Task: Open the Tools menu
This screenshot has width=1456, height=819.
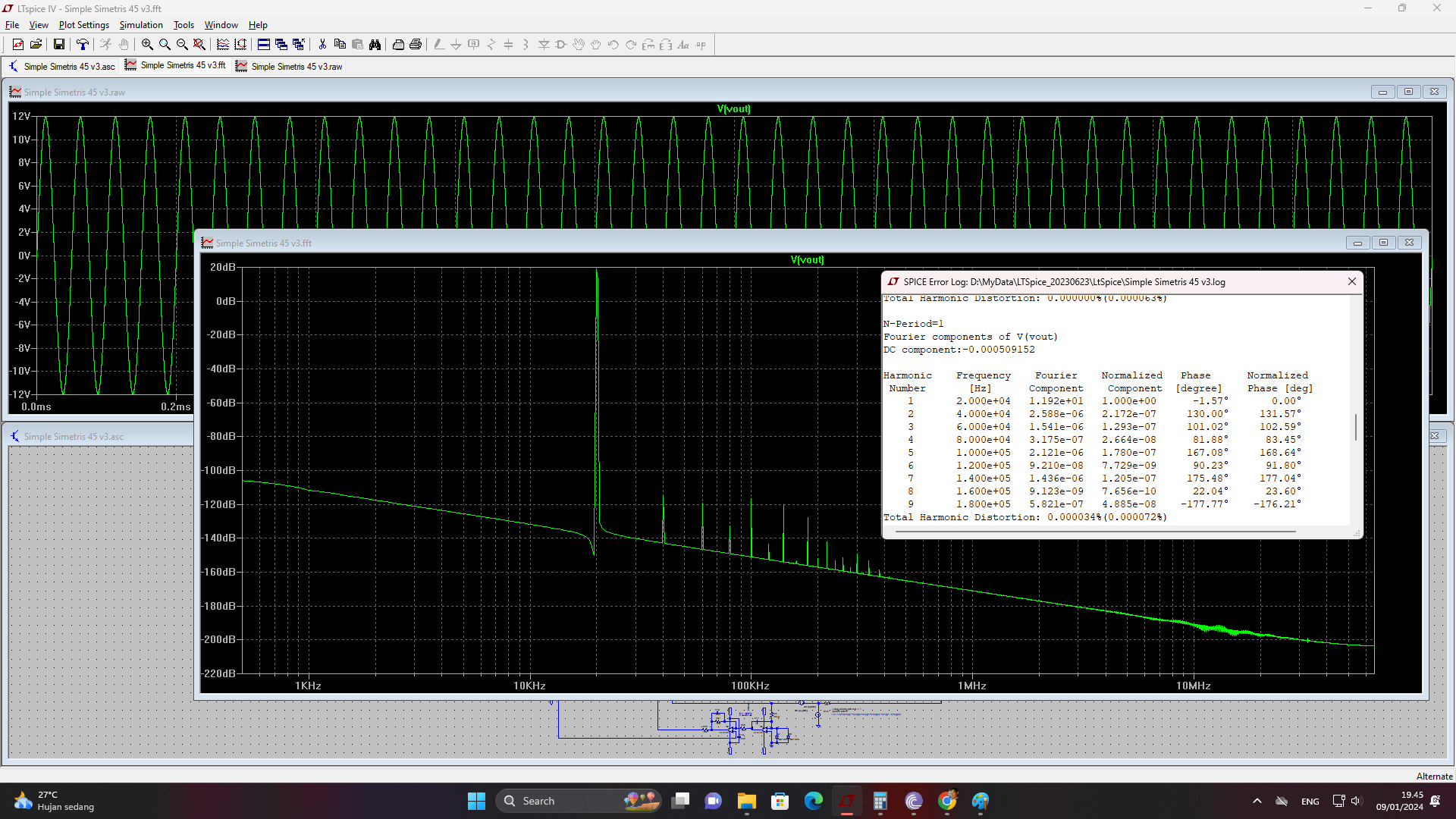Action: click(x=184, y=25)
